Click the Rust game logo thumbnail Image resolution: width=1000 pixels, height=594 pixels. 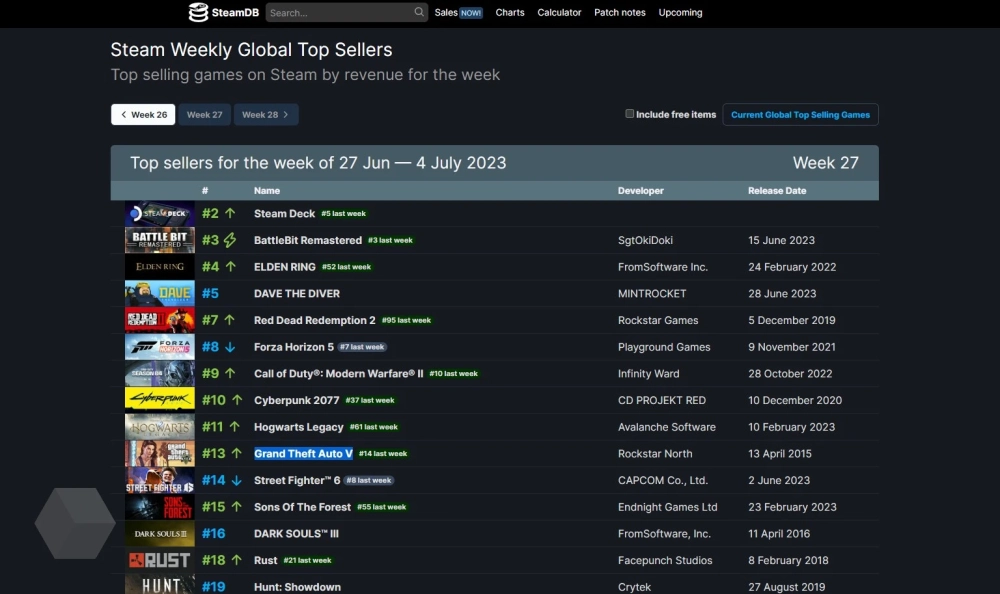[159, 561]
